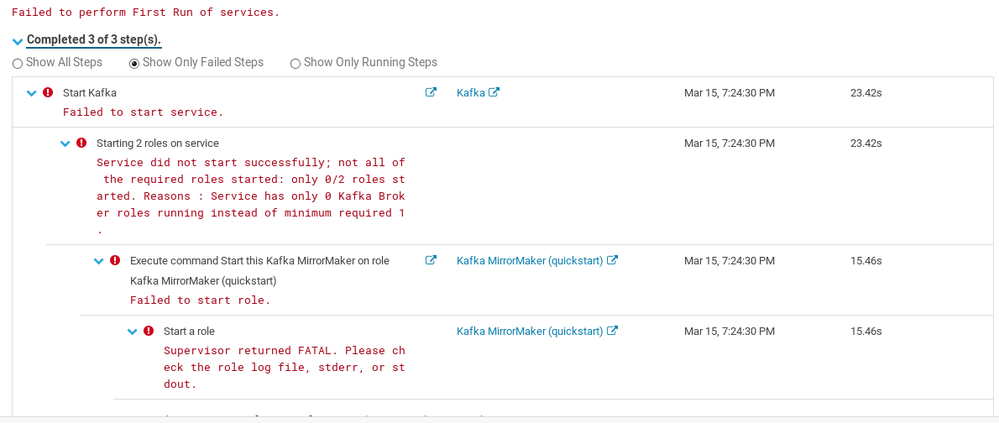Open Kafka MirrorMaker (quickstart) link in Execute row
999x423 pixels.
529,261
